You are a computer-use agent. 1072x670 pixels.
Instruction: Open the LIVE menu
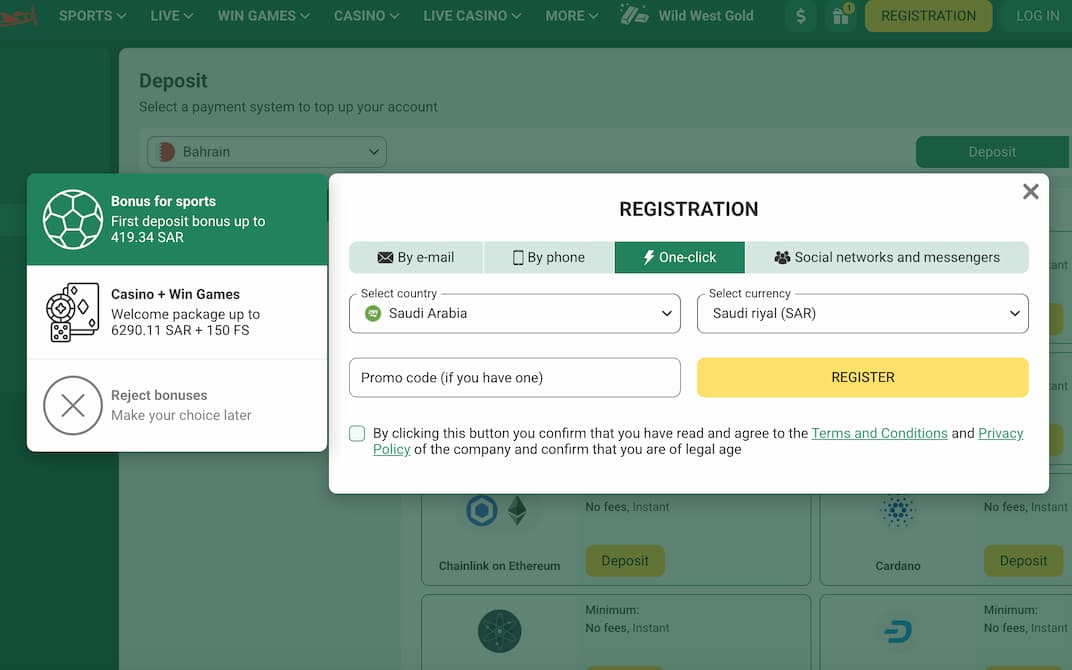(x=172, y=16)
